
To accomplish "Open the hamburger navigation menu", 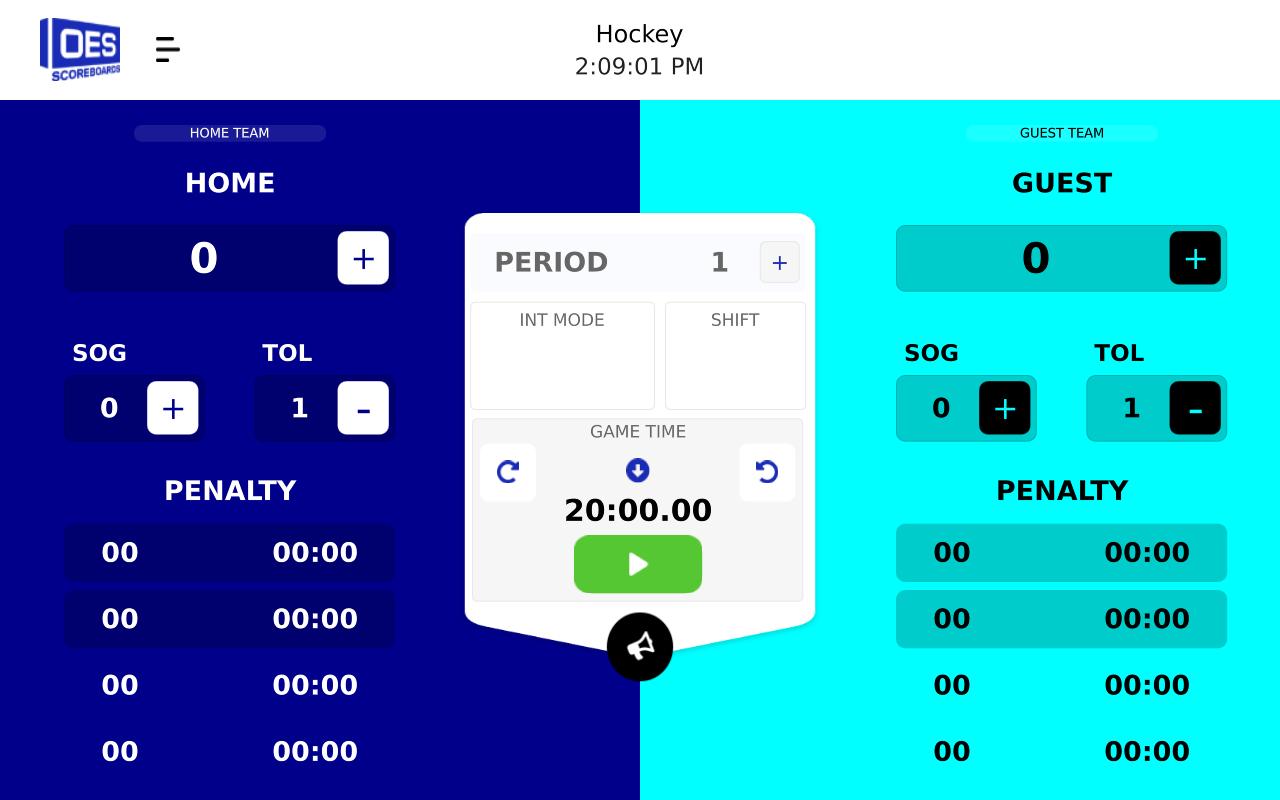I will point(167,49).
